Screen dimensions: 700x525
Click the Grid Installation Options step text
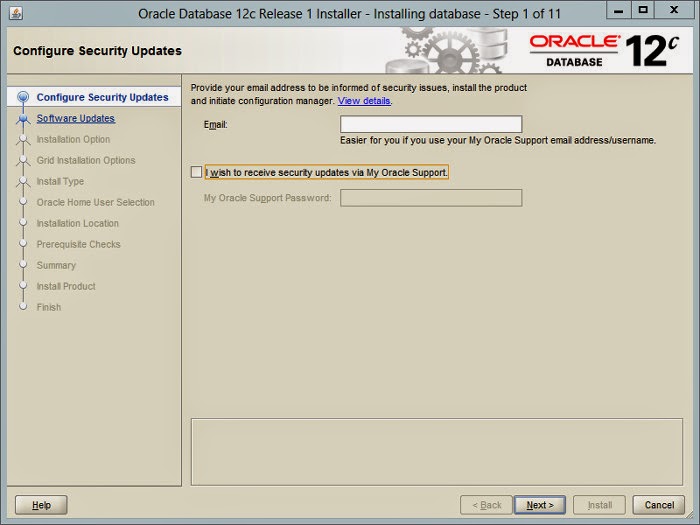pyautogui.click(x=86, y=160)
